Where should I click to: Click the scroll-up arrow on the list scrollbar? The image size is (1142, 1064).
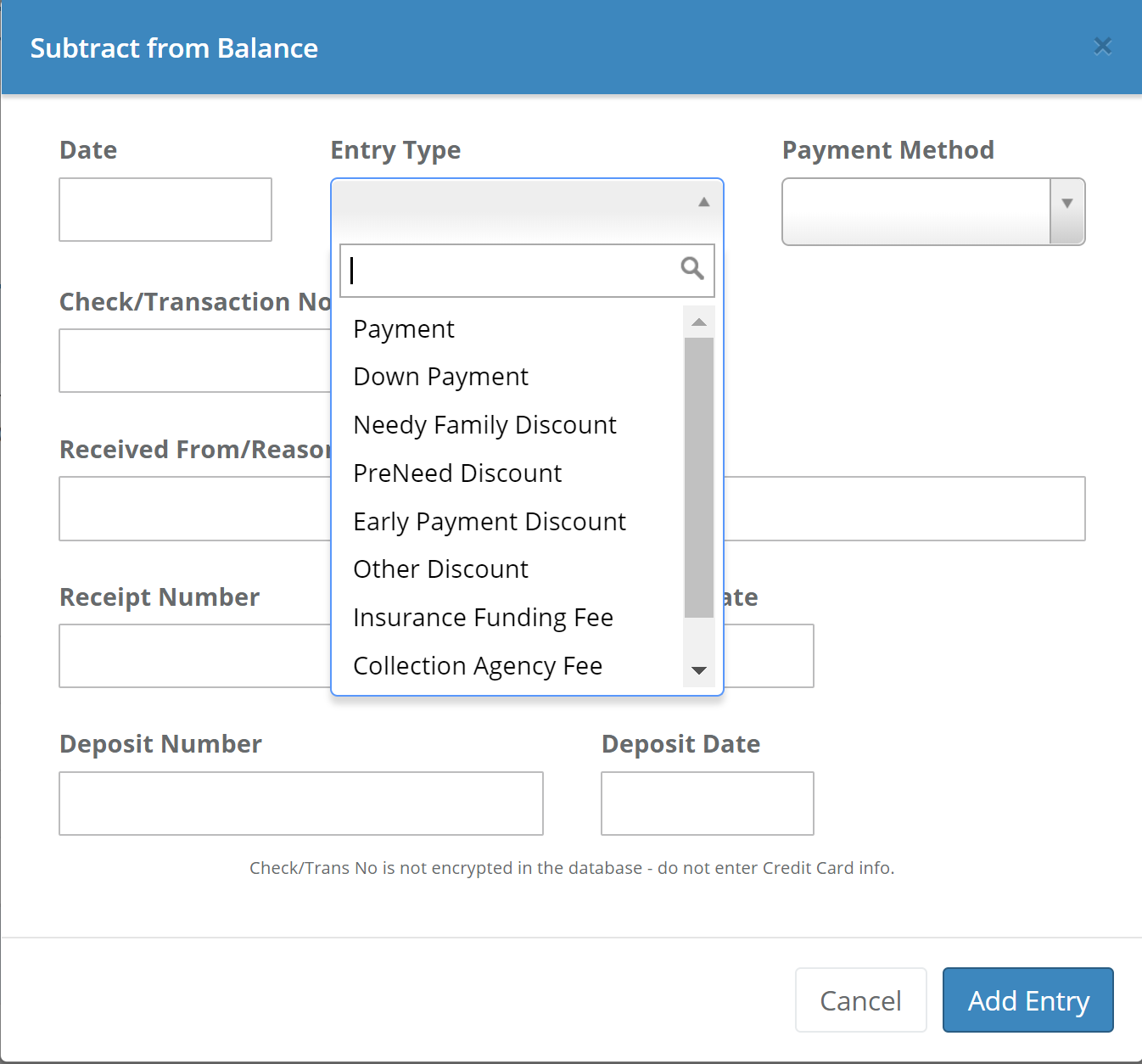pos(698,321)
